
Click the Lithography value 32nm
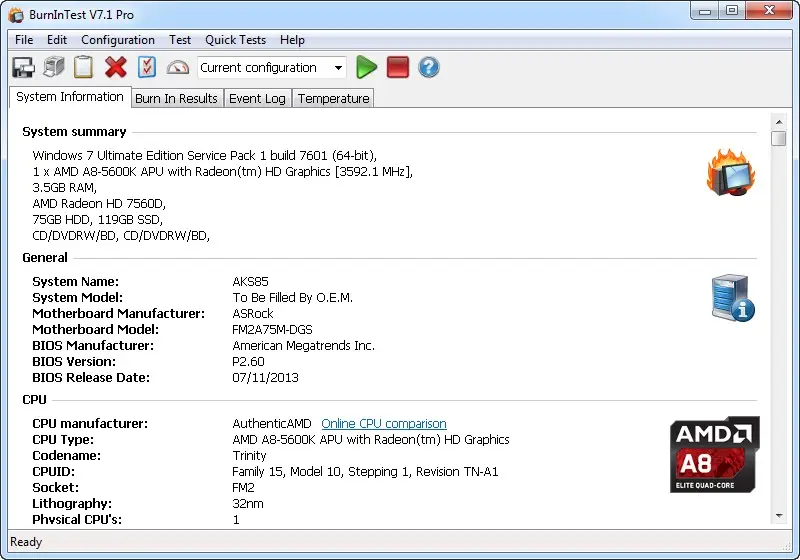click(247, 504)
